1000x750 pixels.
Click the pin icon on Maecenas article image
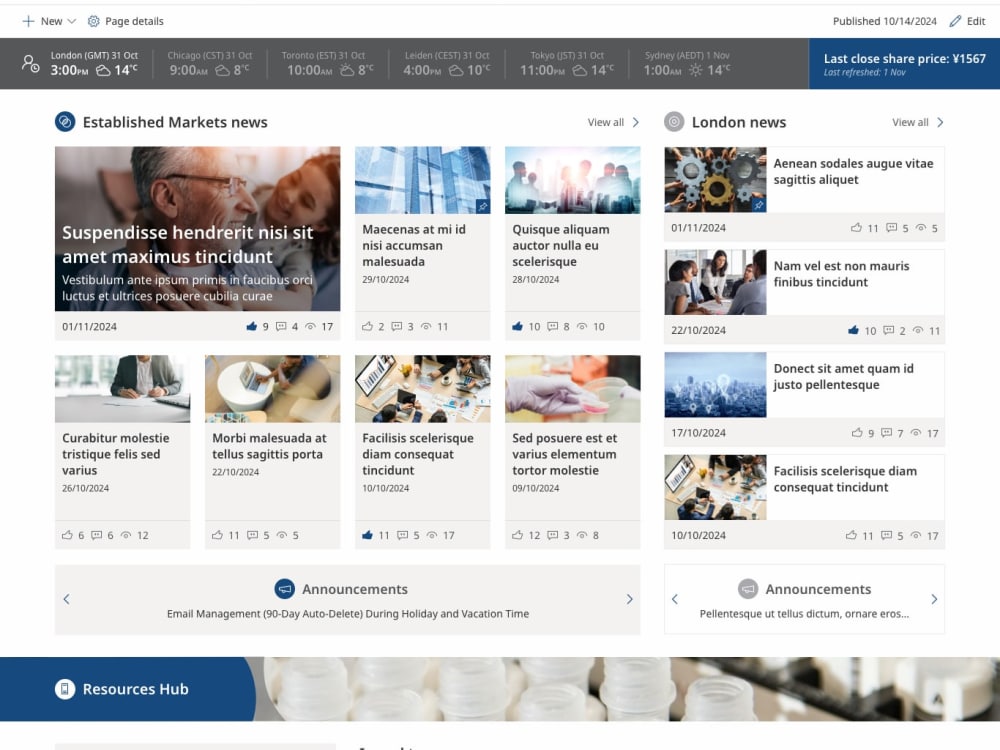pos(483,206)
